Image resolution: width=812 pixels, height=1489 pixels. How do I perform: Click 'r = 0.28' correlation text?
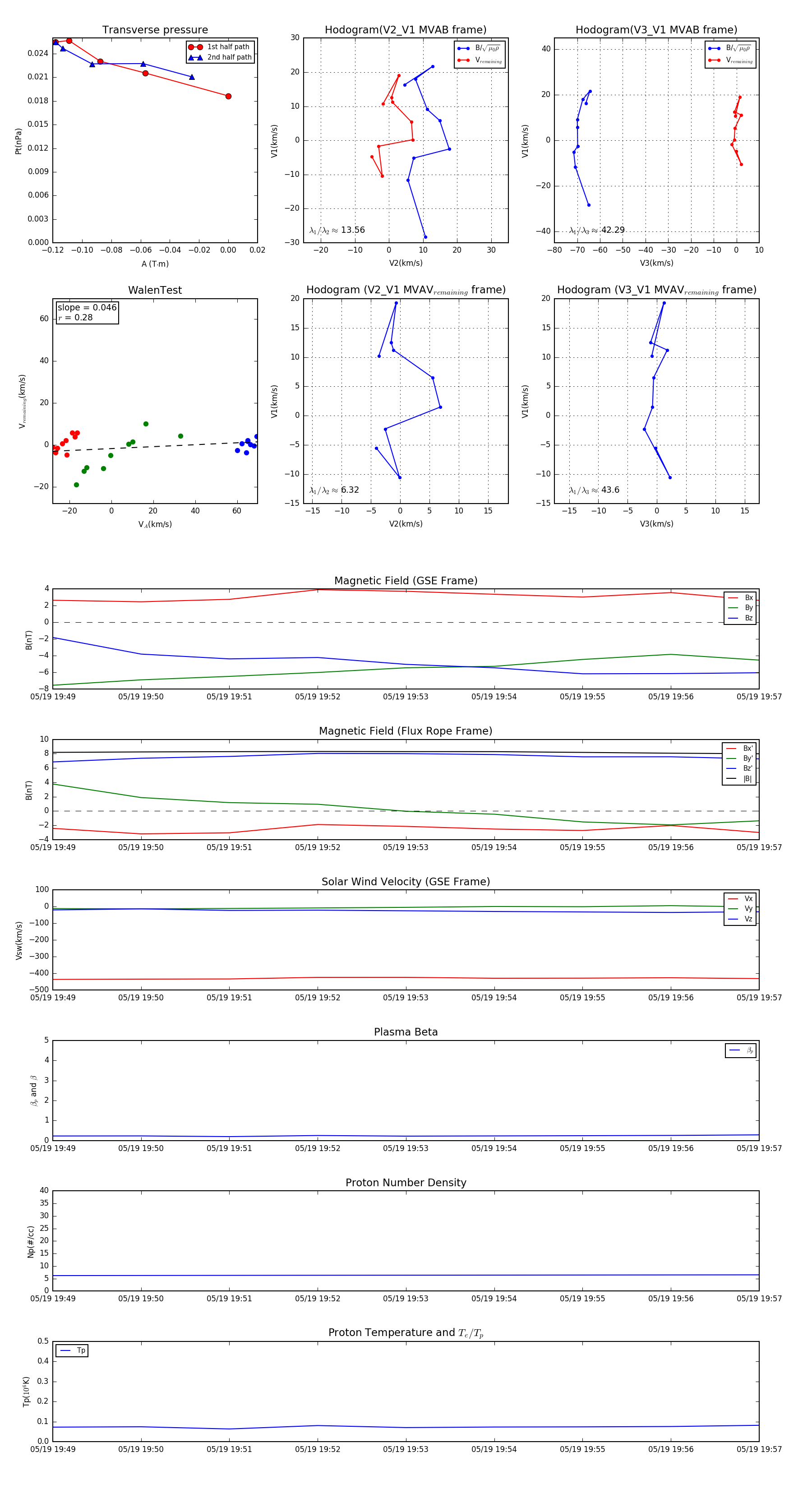pyautogui.click(x=75, y=317)
